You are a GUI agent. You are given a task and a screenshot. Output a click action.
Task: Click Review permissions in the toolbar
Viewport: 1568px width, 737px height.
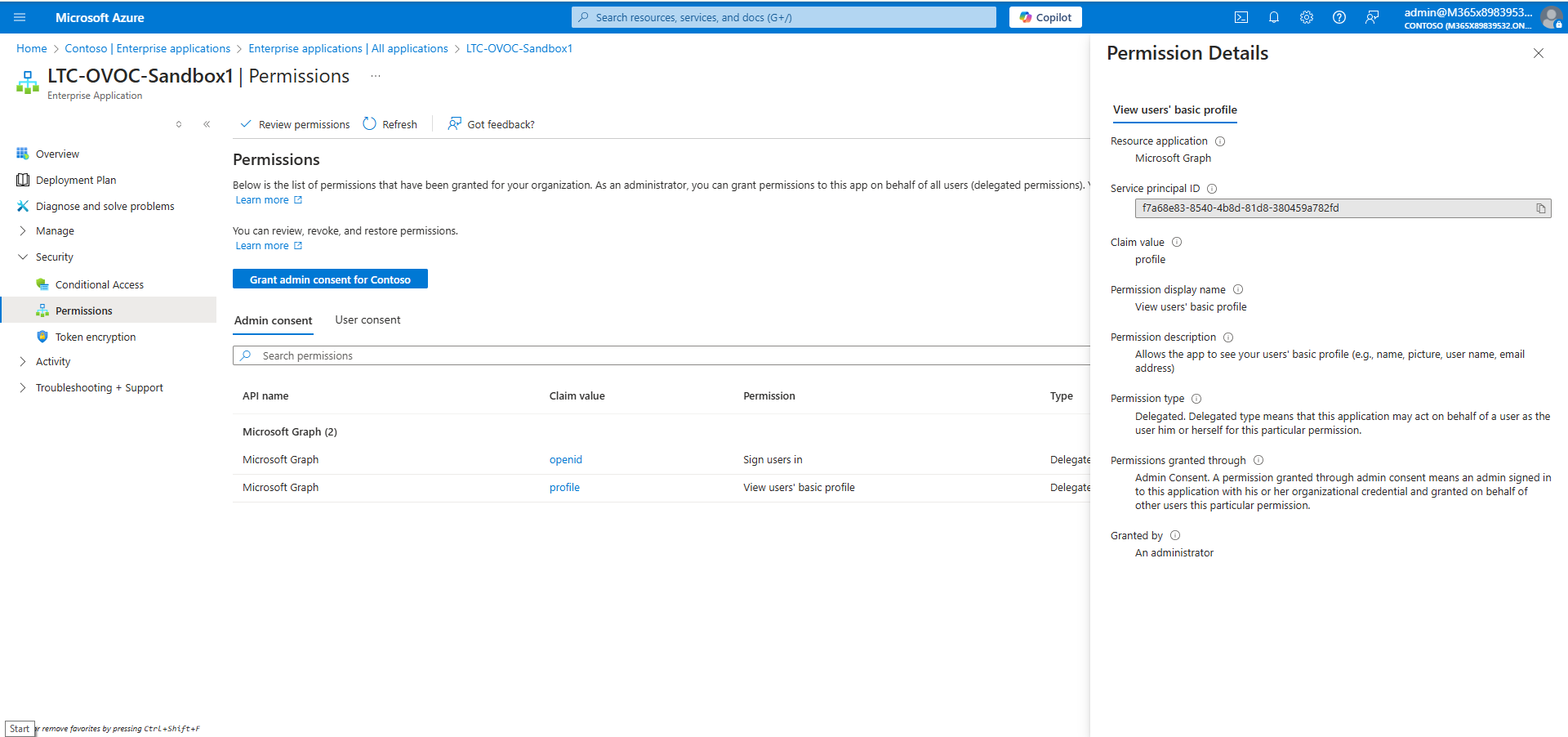point(295,124)
